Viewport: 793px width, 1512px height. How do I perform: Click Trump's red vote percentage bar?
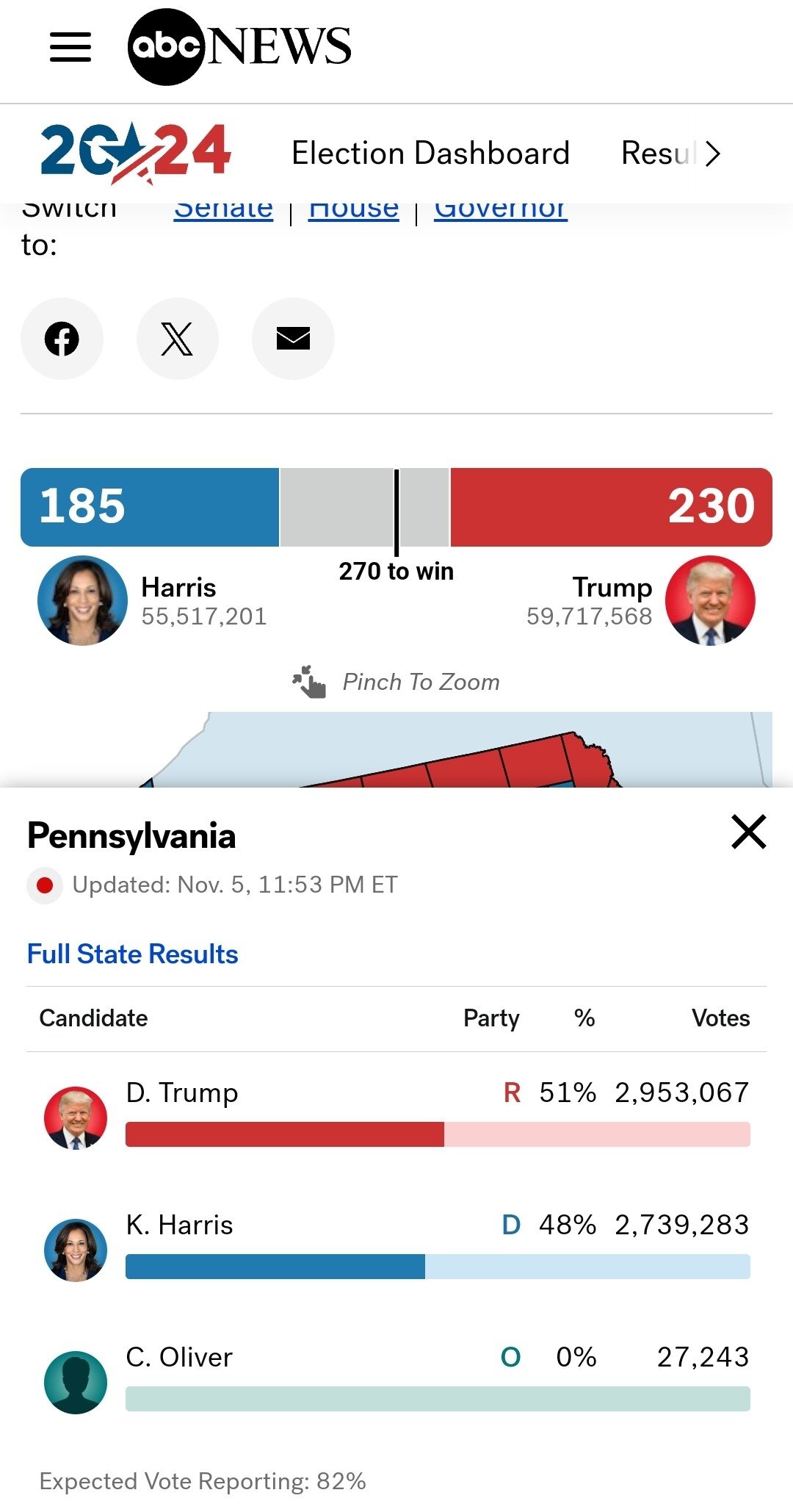click(x=285, y=1134)
